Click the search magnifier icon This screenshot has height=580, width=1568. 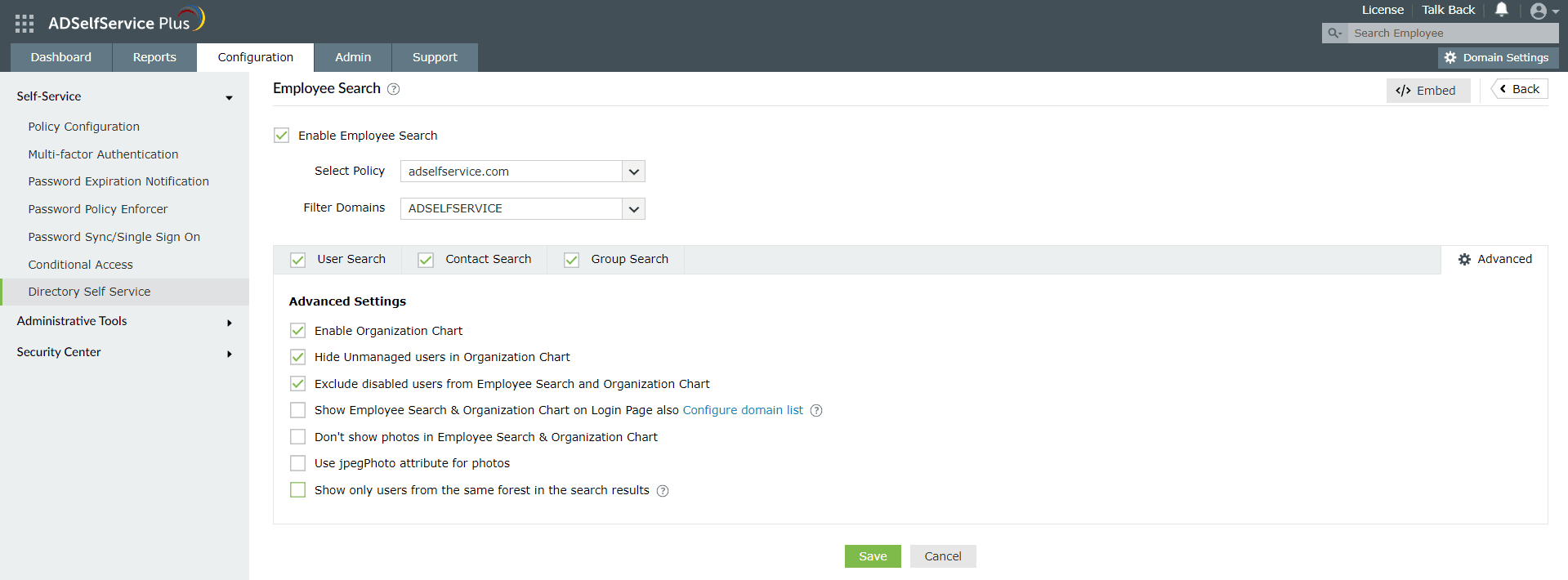(x=1333, y=33)
